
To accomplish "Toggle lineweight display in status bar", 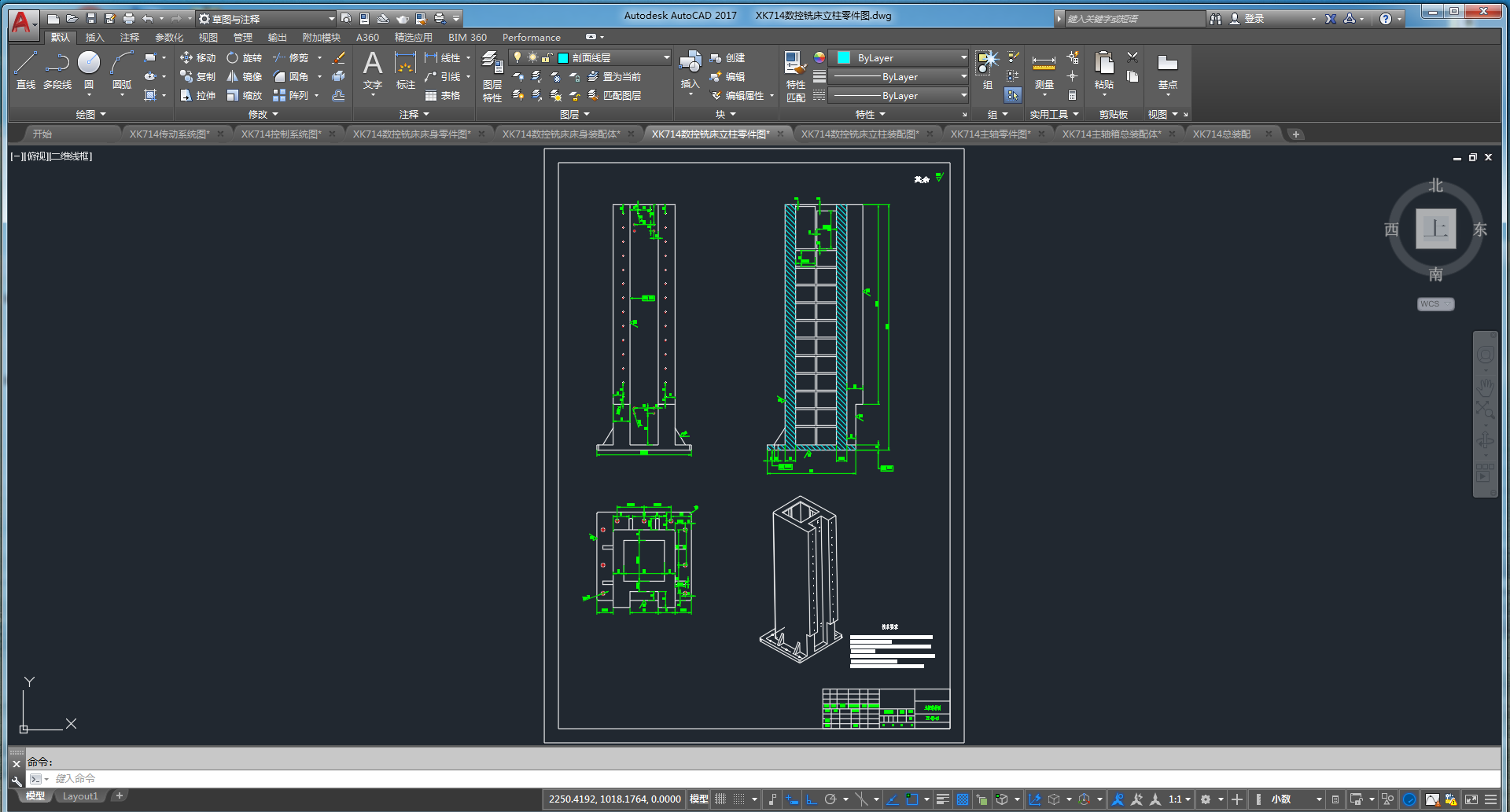I will 943,799.
